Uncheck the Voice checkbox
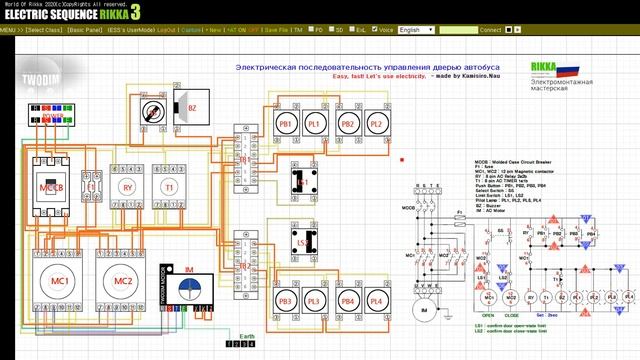 tap(374, 29)
